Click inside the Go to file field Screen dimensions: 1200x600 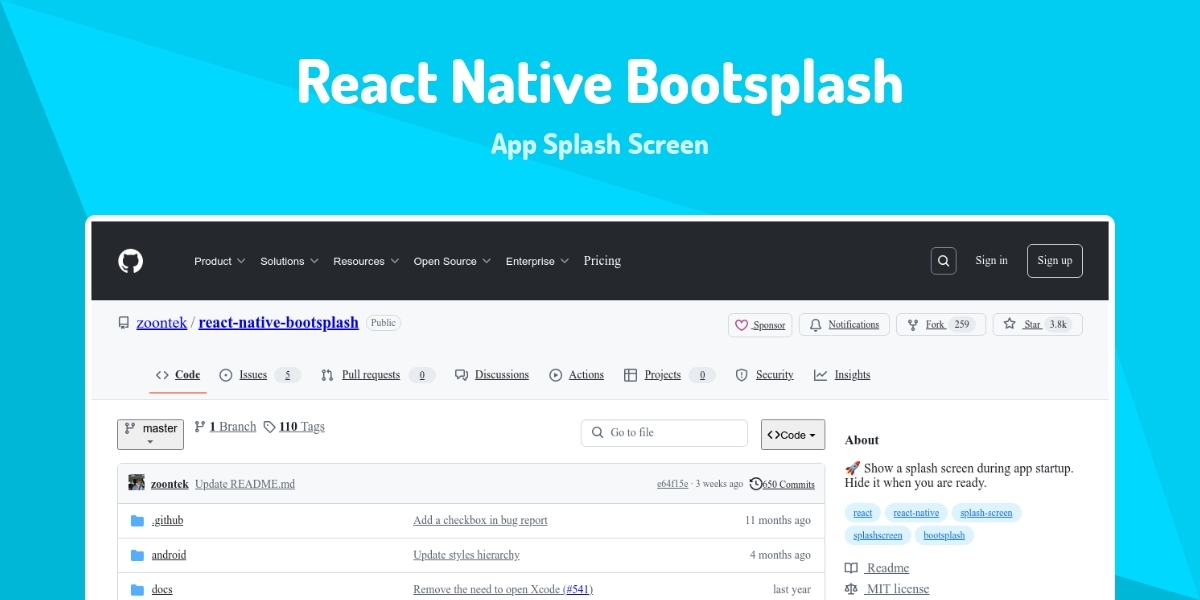click(x=664, y=432)
